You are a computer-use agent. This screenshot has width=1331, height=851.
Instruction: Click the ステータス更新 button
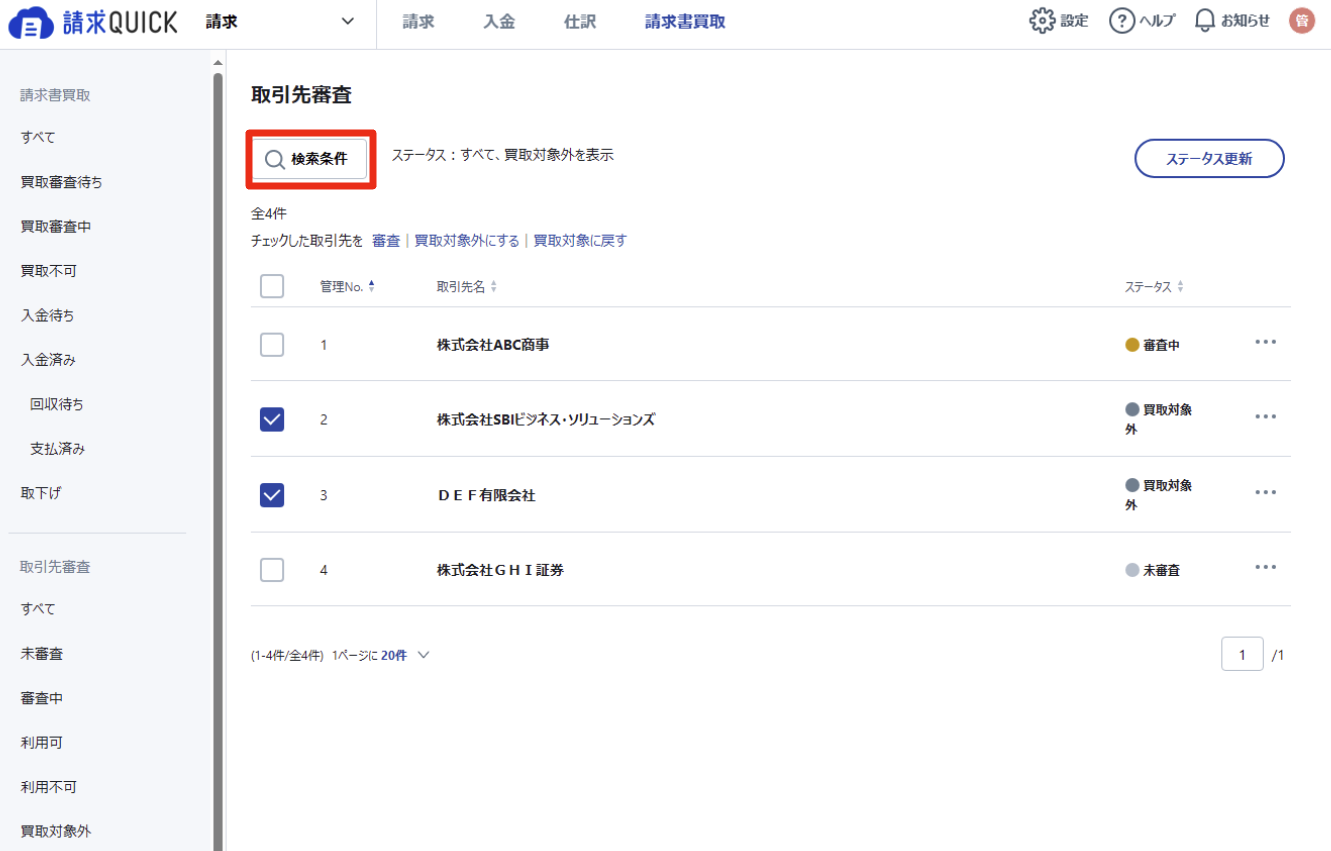click(x=1209, y=158)
